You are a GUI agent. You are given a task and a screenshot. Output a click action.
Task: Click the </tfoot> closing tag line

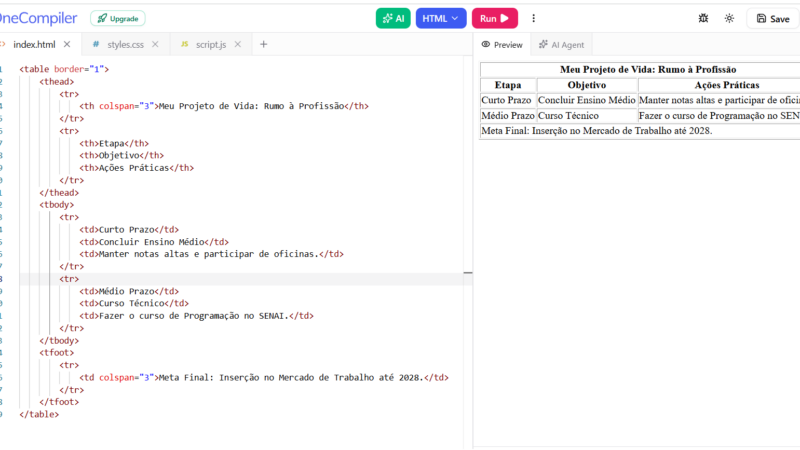click(59, 402)
